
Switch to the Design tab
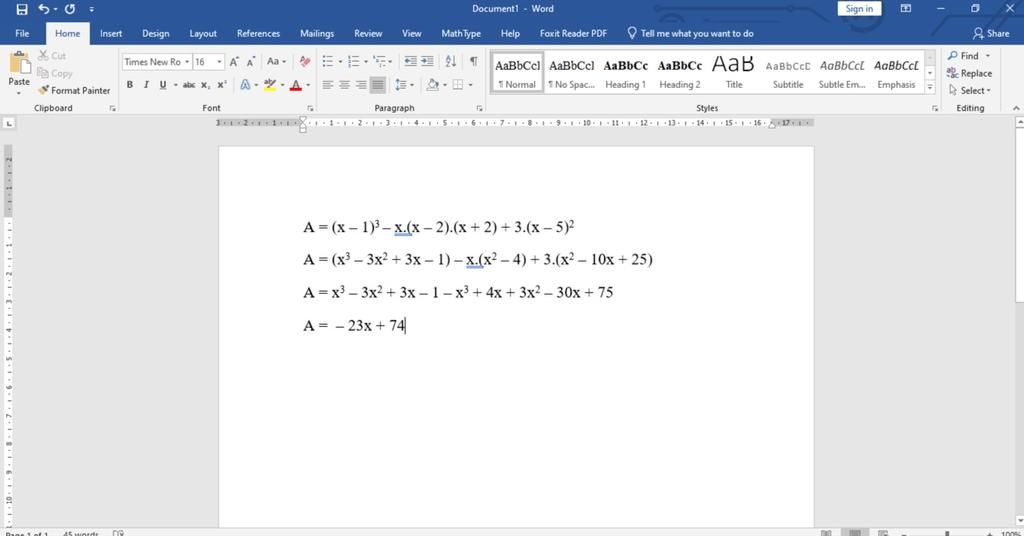pos(155,33)
